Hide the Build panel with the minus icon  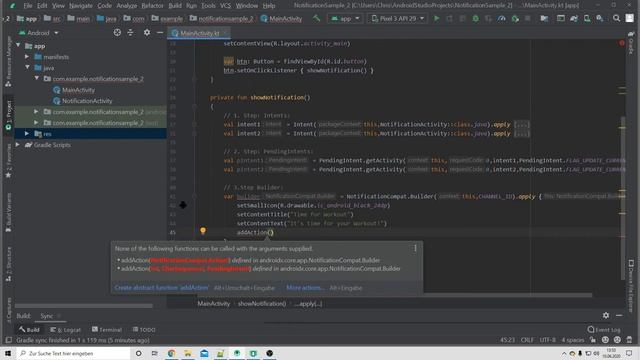click(619, 316)
